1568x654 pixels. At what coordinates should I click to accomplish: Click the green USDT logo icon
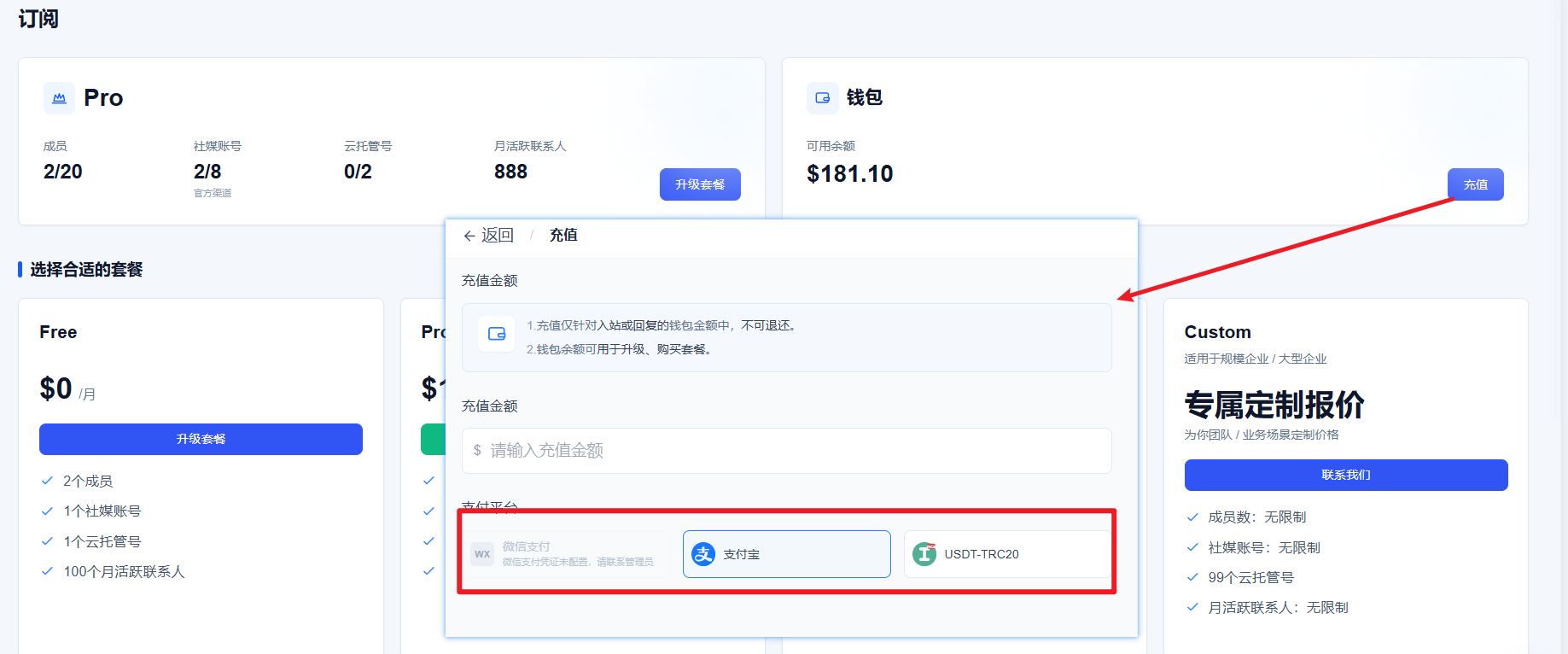pos(924,554)
